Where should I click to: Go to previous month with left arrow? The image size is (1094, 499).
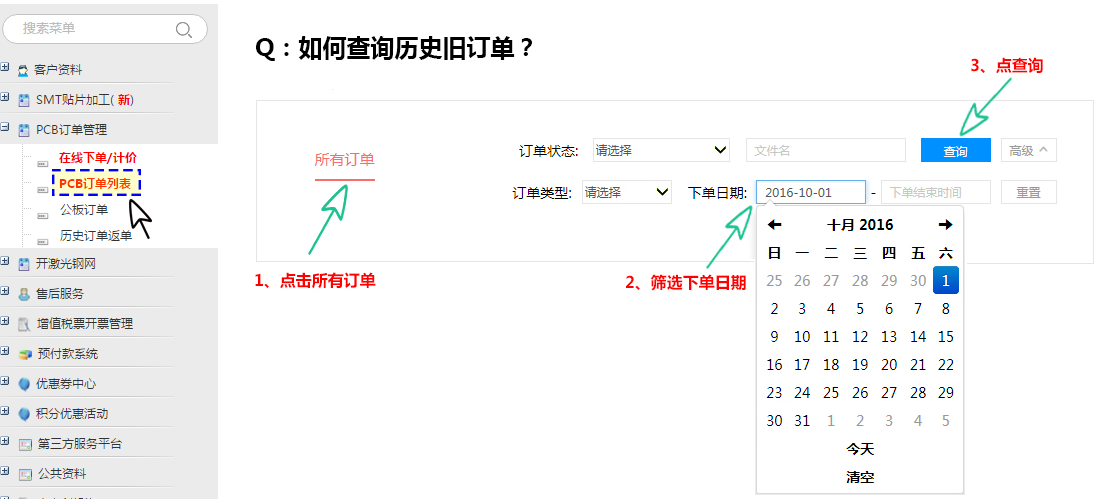click(x=774, y=225)
